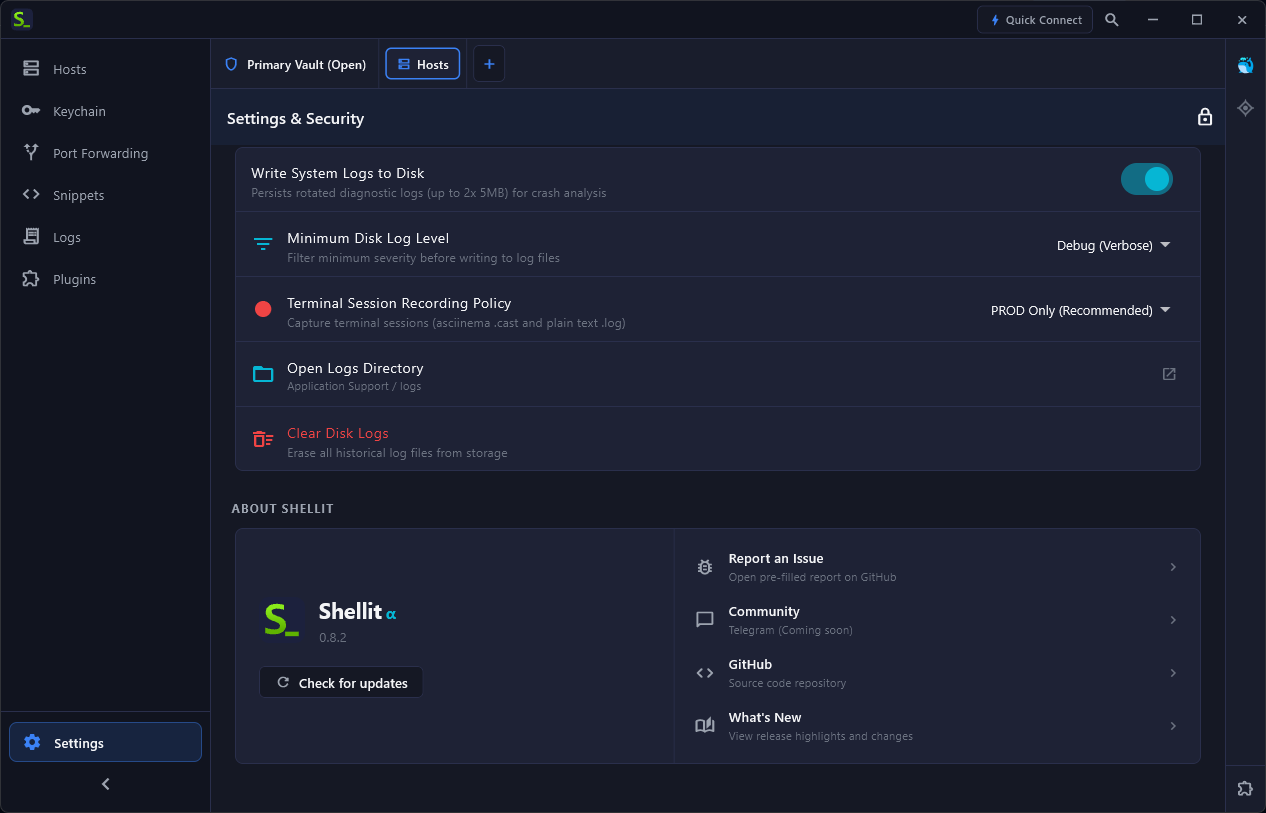Expand Report an Issue chevron arrow
Viewport: 1266px width, 813px height.
[1173, 567]
